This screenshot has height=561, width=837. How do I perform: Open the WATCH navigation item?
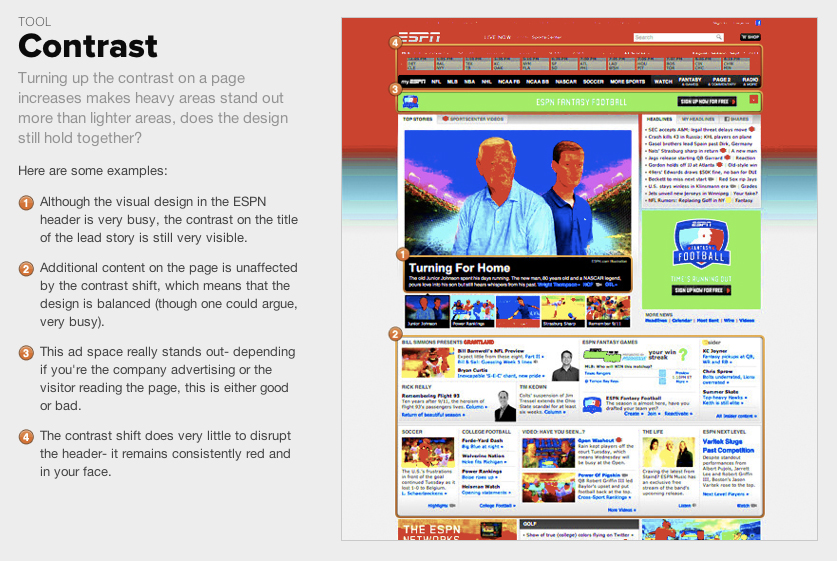coord(663,82)
